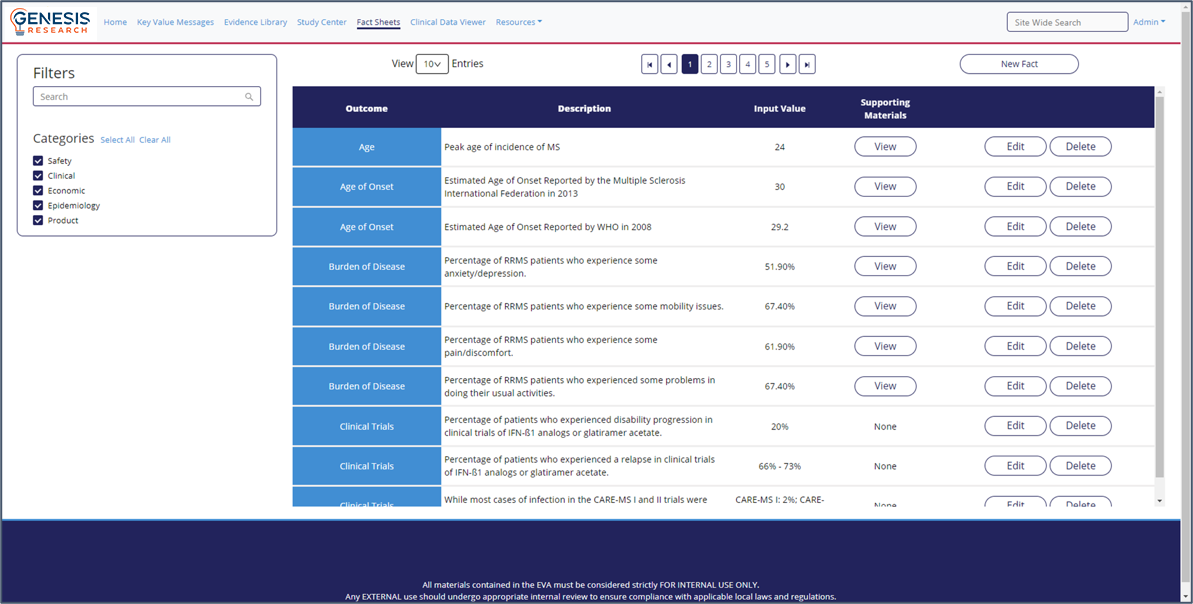Viewport: 1193px width, 604px height.
Task: Go to page 3
Action: (x=728, y=65)
